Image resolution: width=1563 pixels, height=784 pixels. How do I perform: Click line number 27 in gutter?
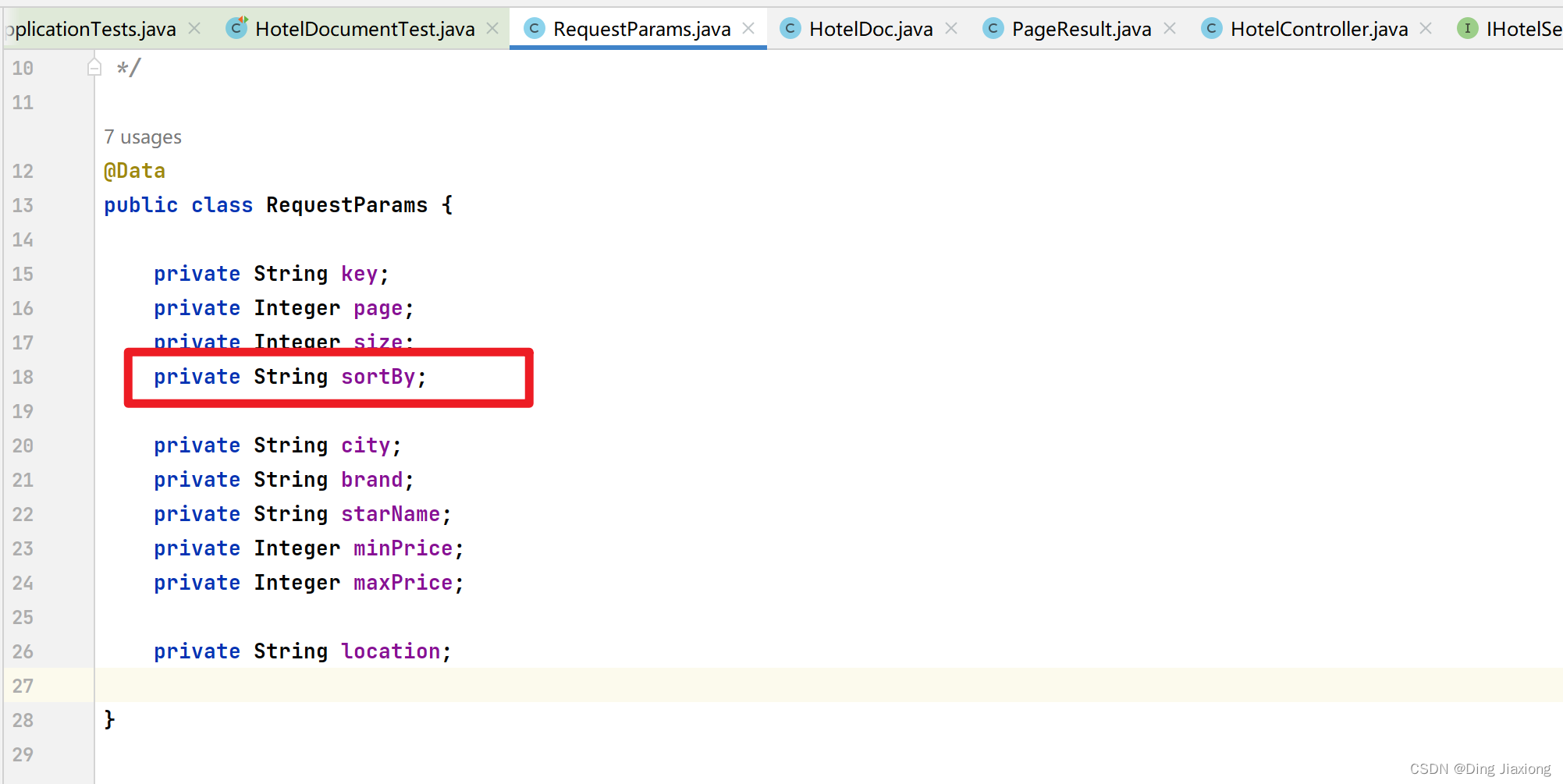23,686
